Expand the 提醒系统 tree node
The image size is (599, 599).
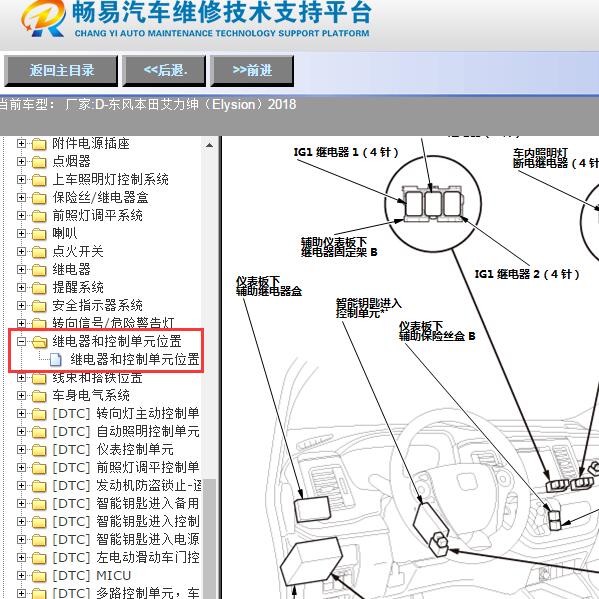click(21, 288)
